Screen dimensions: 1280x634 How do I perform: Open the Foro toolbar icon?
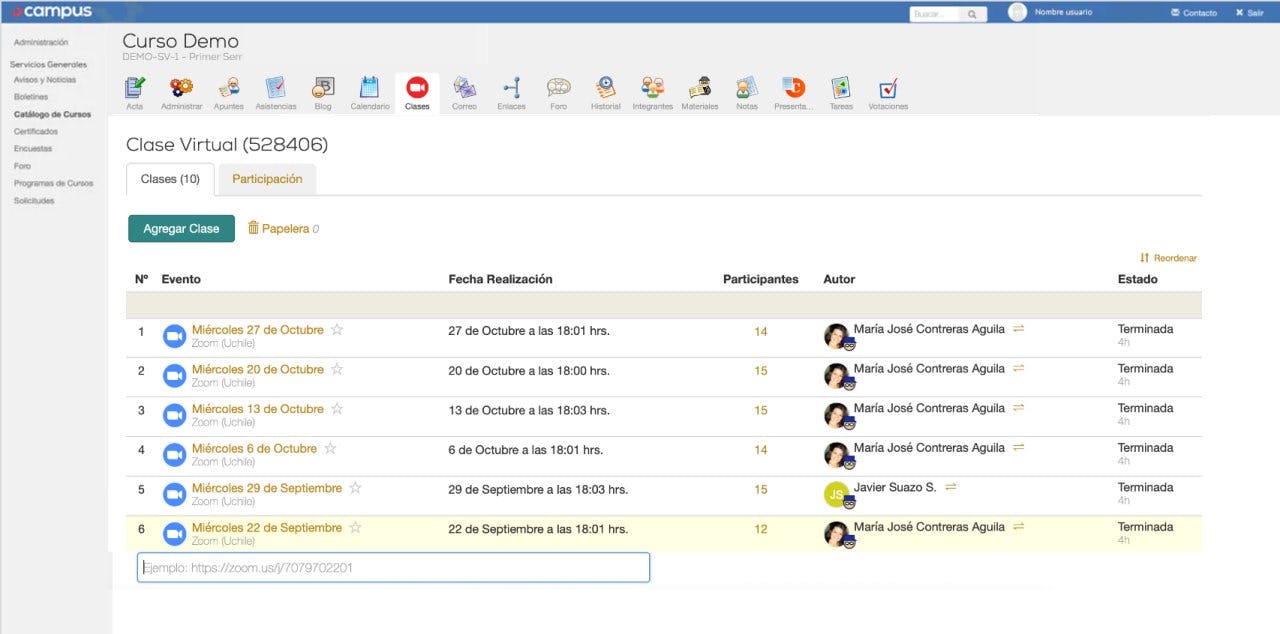coord(558,90)
